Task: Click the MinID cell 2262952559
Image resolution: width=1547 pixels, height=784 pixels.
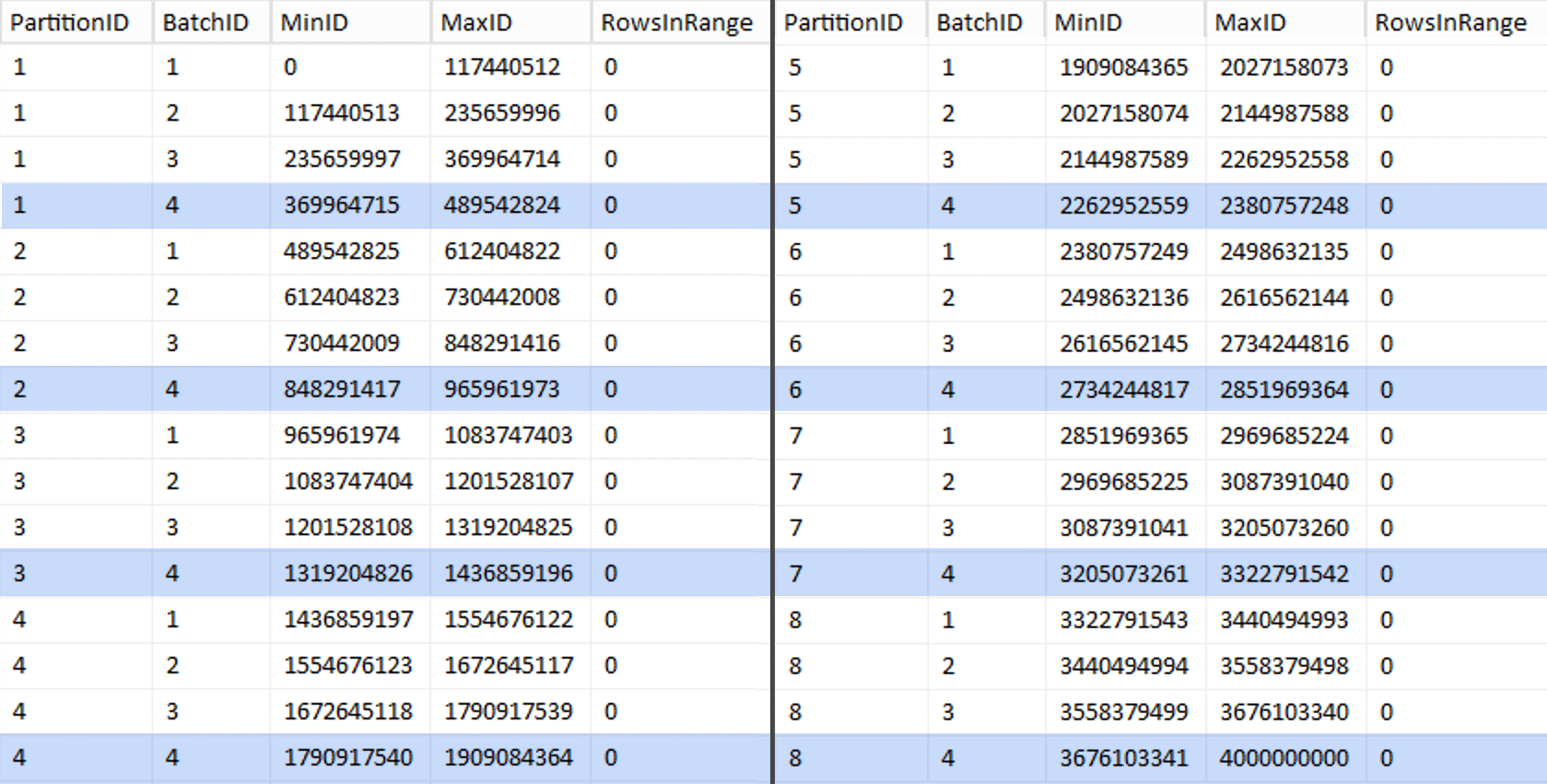Action: (1125, 205)
